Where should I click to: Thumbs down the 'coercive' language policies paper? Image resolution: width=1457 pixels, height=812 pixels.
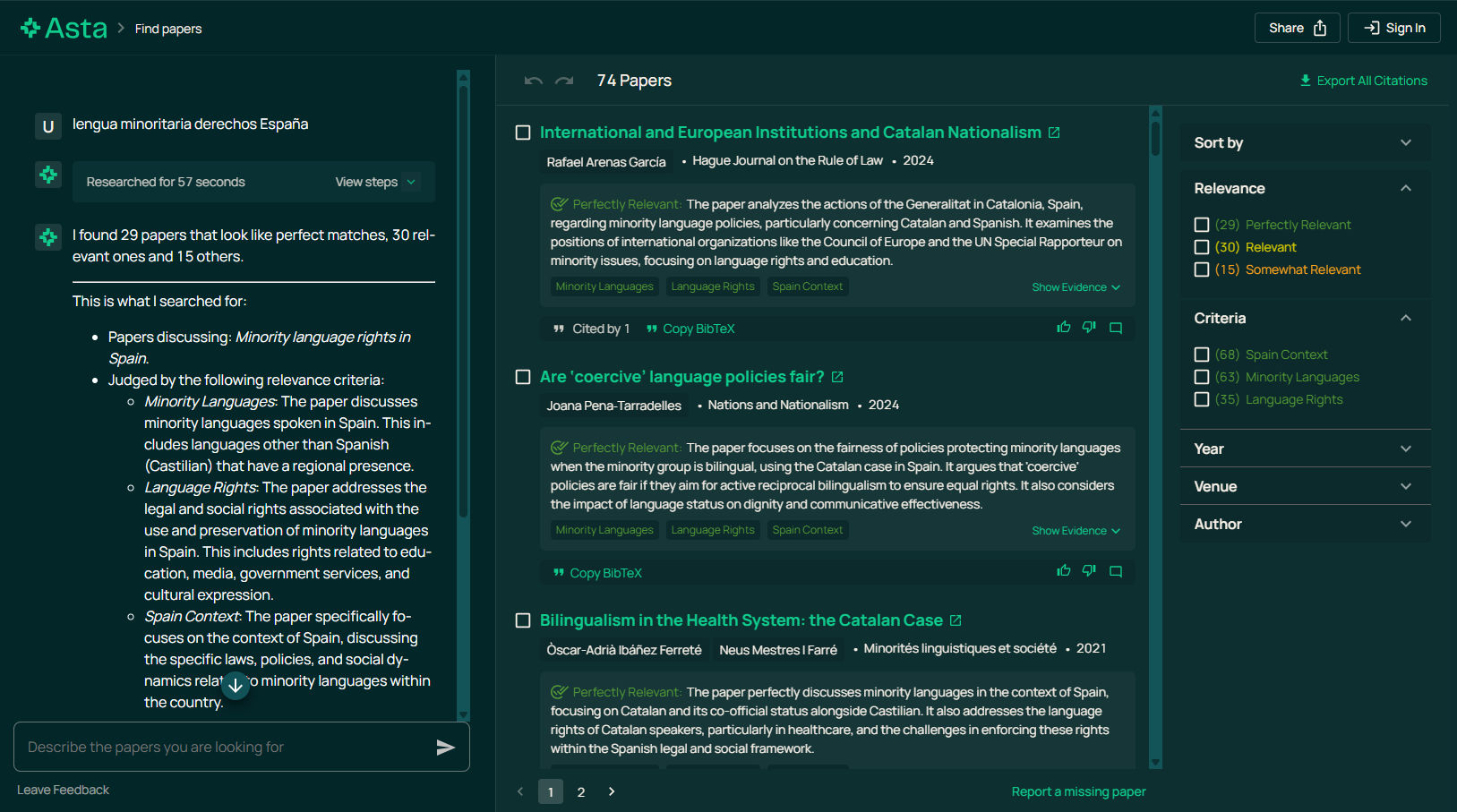pos(1089,571)
